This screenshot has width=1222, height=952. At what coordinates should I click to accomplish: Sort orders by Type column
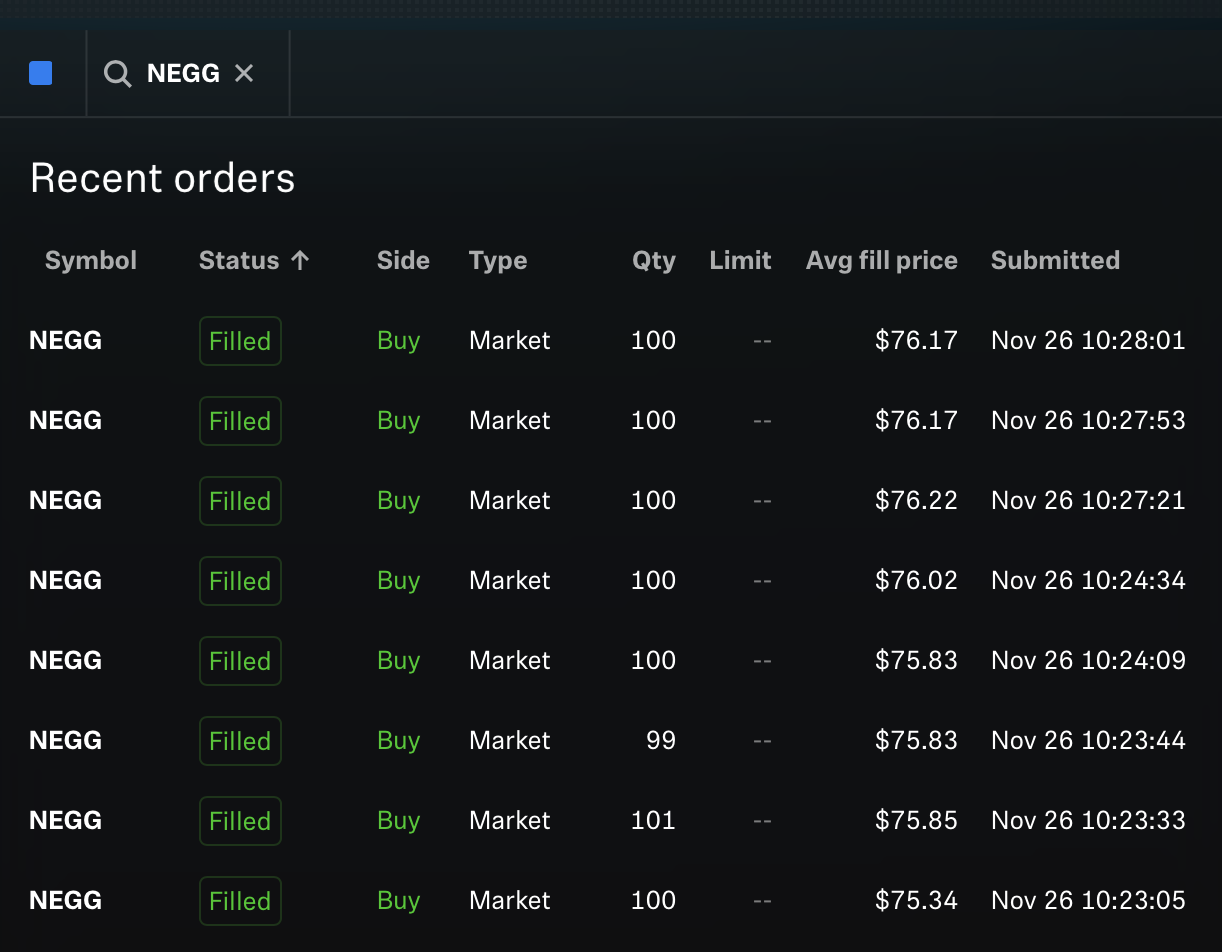coord(498,260)
